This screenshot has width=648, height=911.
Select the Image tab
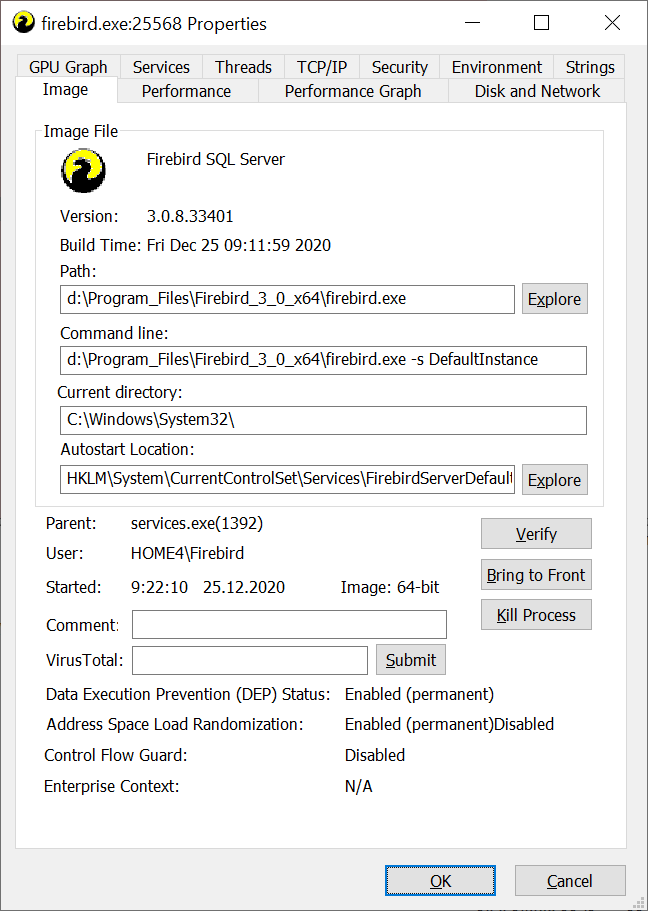tap(66, 89)
